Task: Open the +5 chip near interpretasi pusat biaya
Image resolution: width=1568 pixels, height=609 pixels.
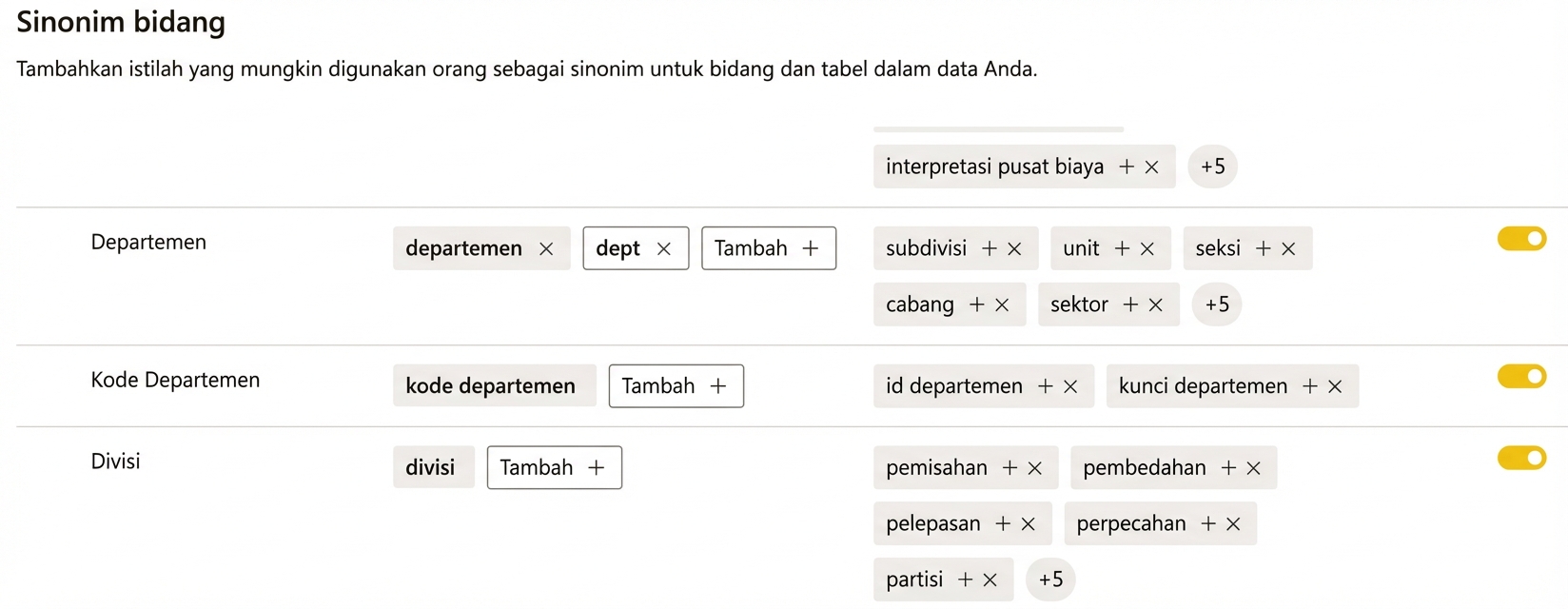Action: (x=1213, y=167)
